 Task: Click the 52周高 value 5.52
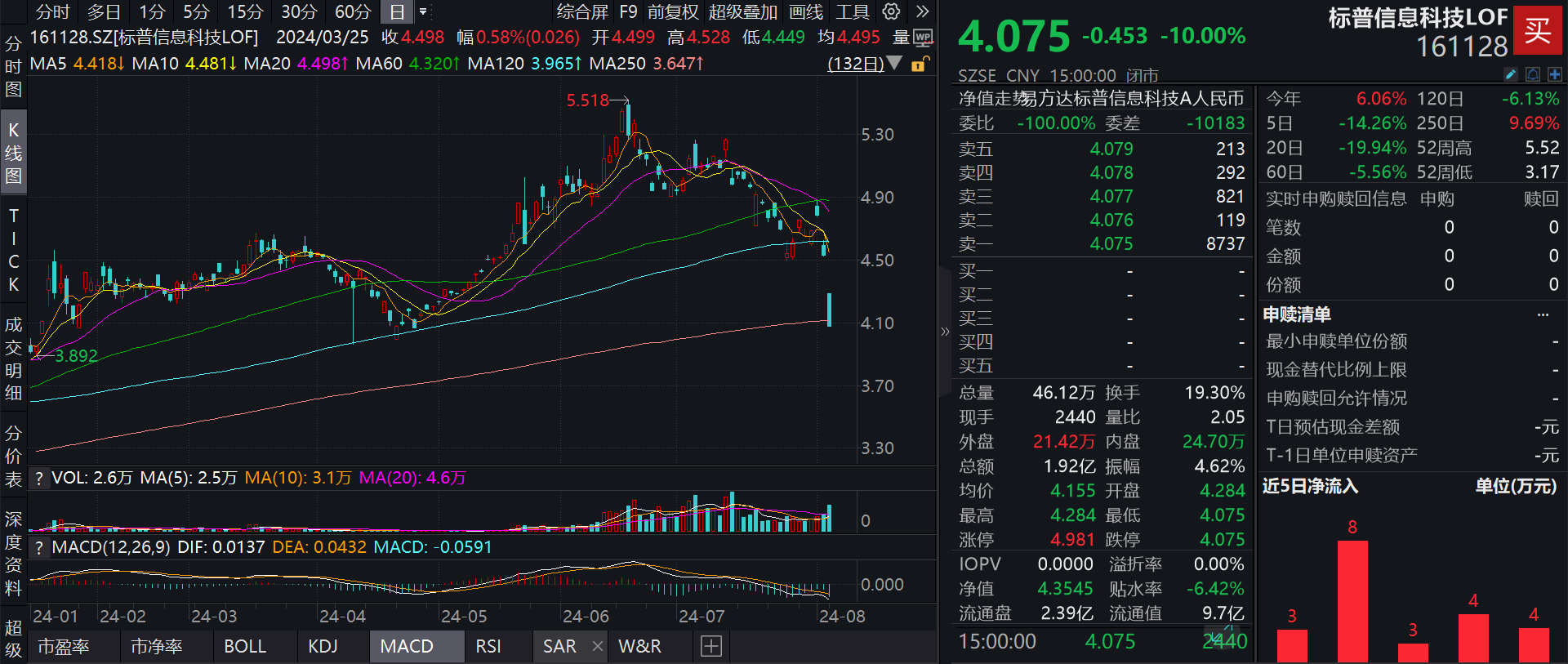(x=1542, y=148)
